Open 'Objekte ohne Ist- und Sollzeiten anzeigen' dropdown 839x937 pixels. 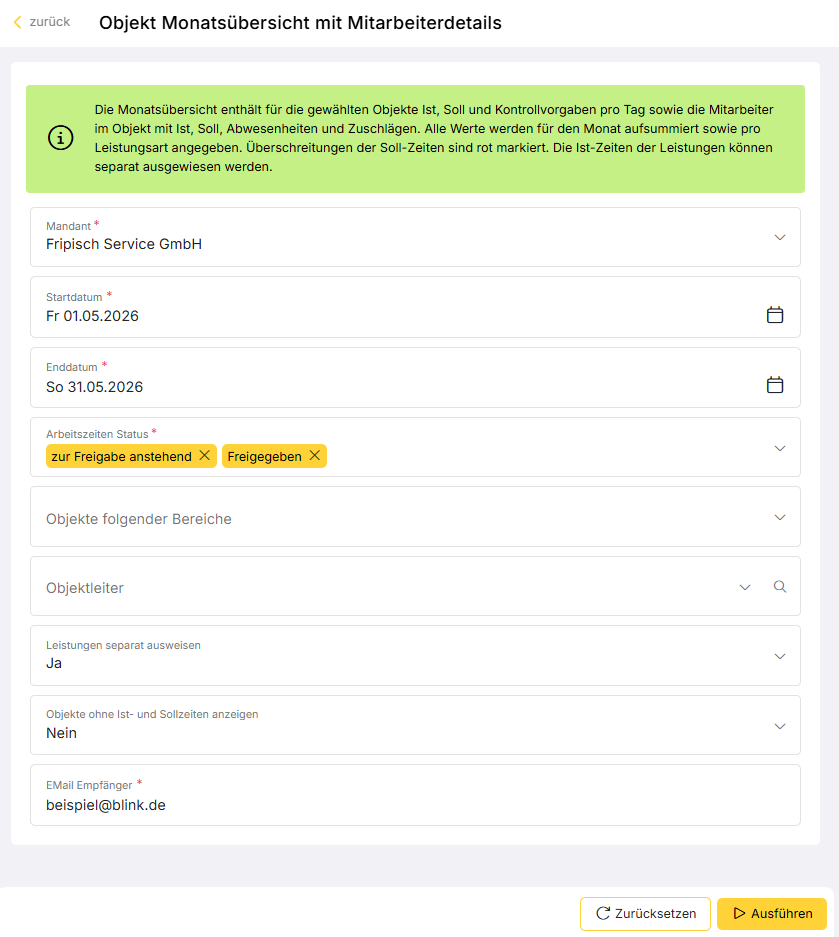point(415,725)
